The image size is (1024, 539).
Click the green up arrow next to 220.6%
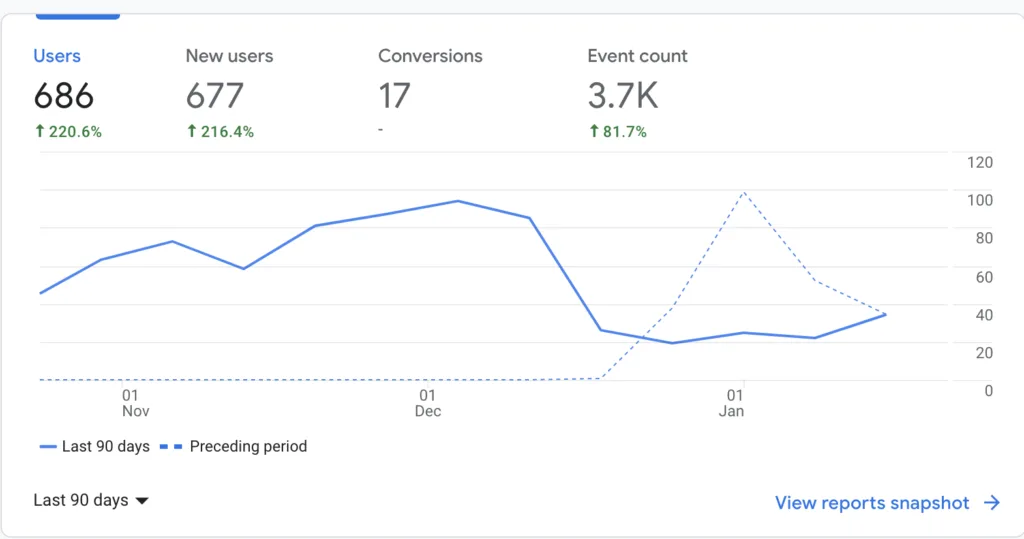pos(40,131)
